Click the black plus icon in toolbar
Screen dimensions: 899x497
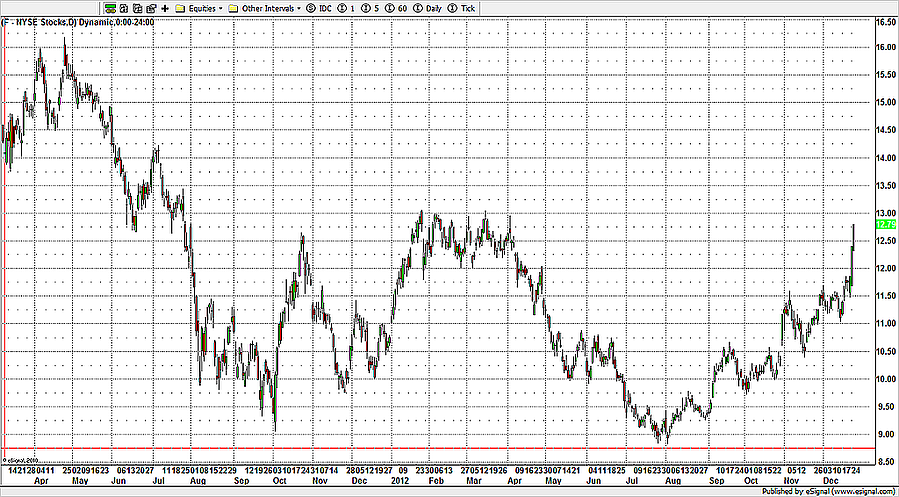click(x=164, y=7)
